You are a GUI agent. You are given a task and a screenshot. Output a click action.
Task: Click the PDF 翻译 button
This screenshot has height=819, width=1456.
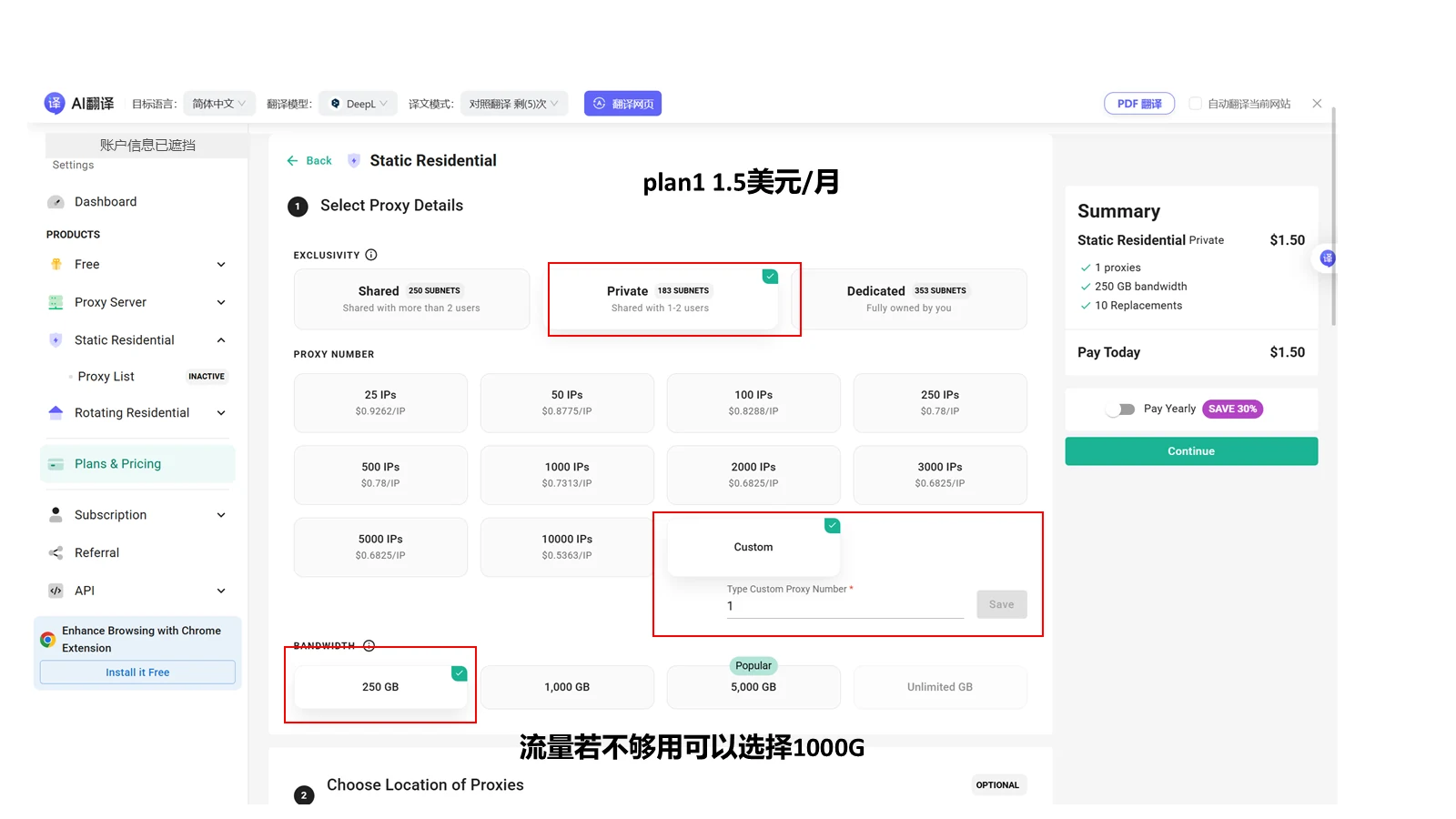1139,104
